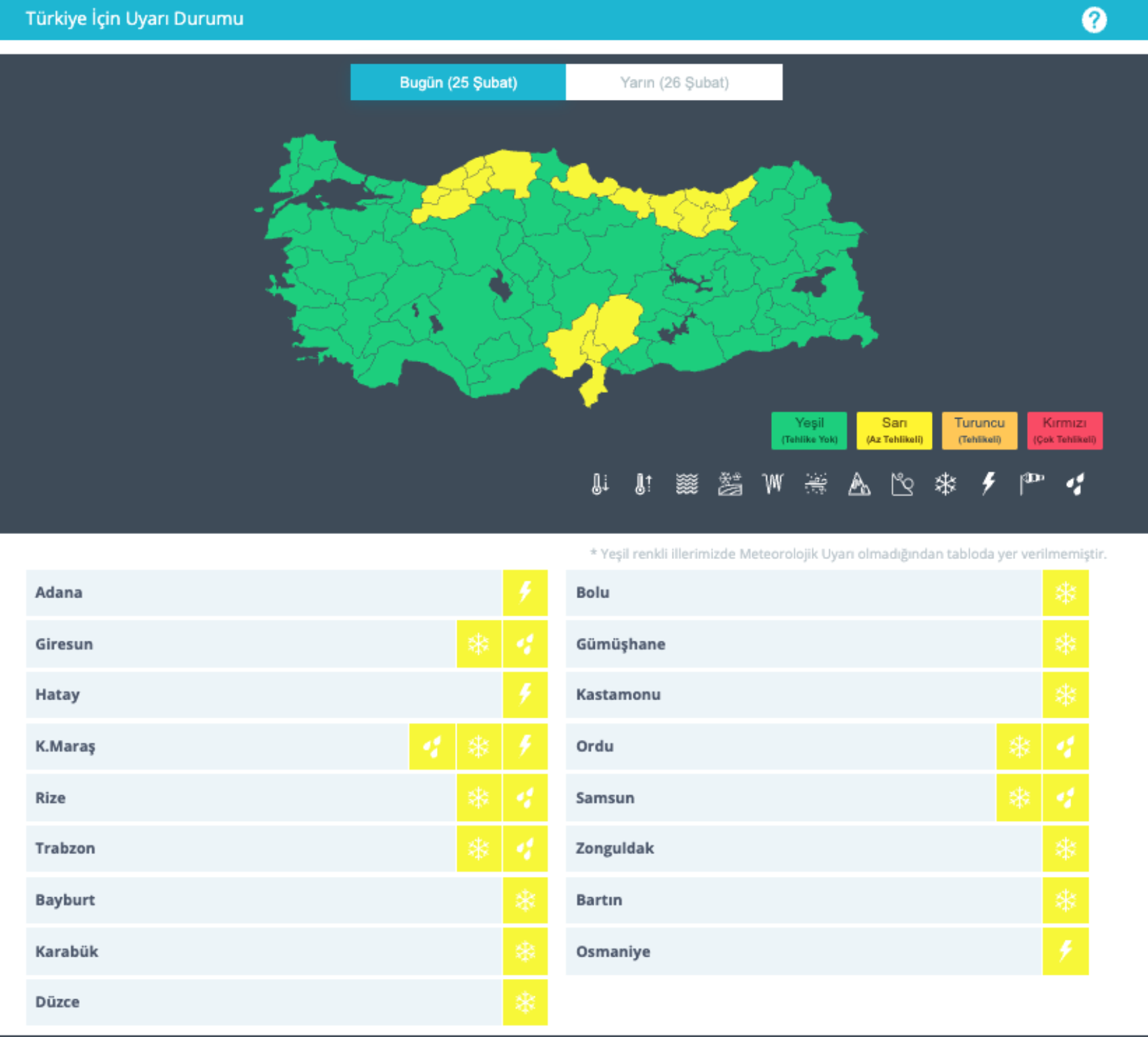Click the lightning bolt filter icon under map
1148x1037 pixels.
[x=989, y=484]
